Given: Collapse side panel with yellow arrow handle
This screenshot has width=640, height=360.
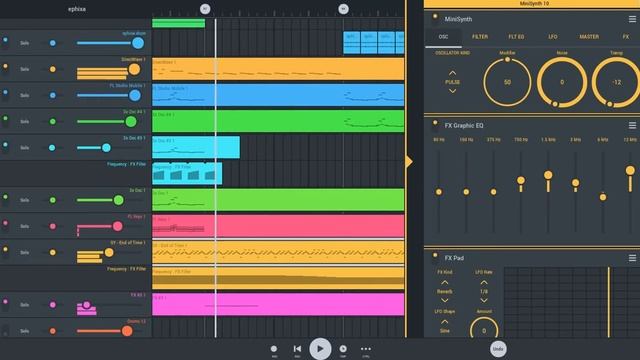Looking at the screenshot, I should 409,162.
